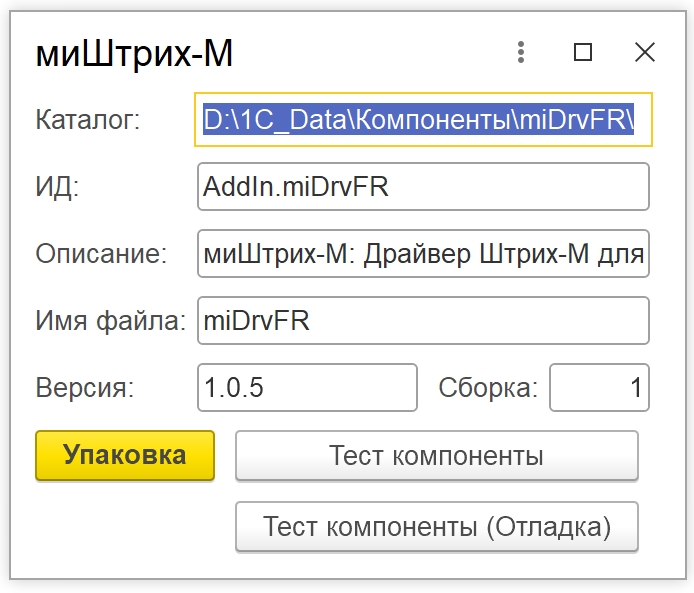Click the Версия: label text

[x=84, y=387]
